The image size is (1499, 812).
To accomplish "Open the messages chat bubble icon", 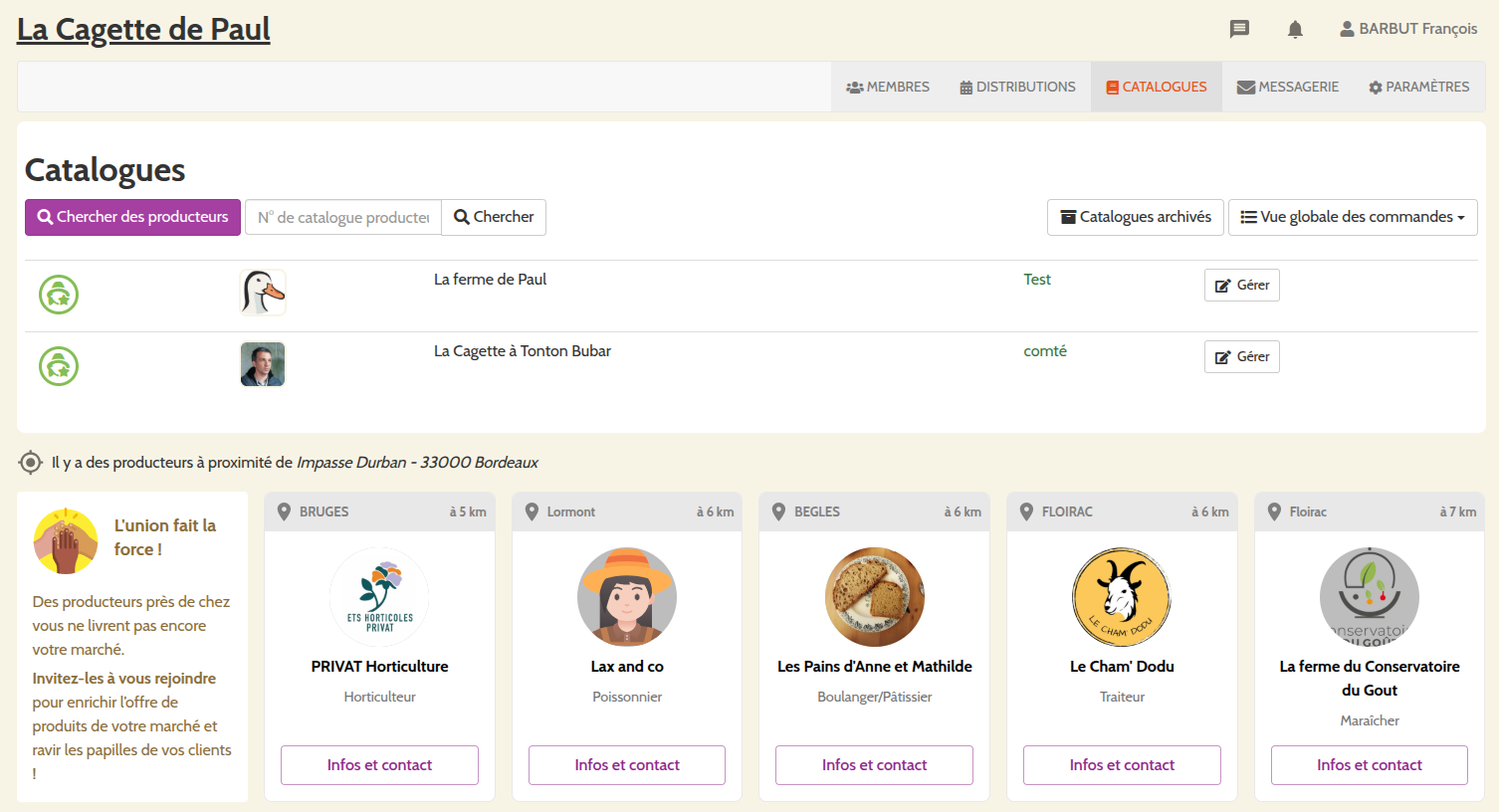I will coord(1239,29).
